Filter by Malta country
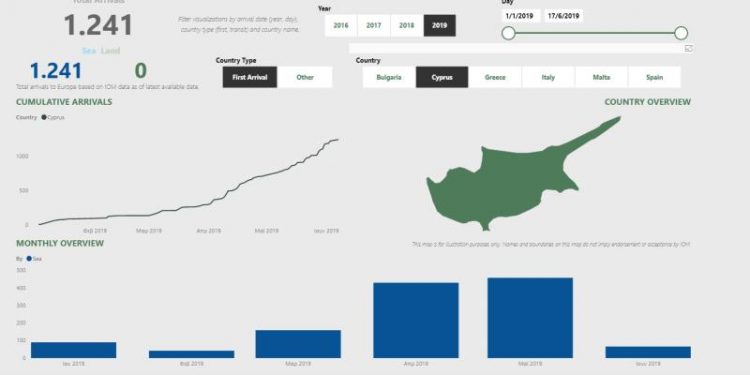750x375 pixels. (x=601, y=77)
